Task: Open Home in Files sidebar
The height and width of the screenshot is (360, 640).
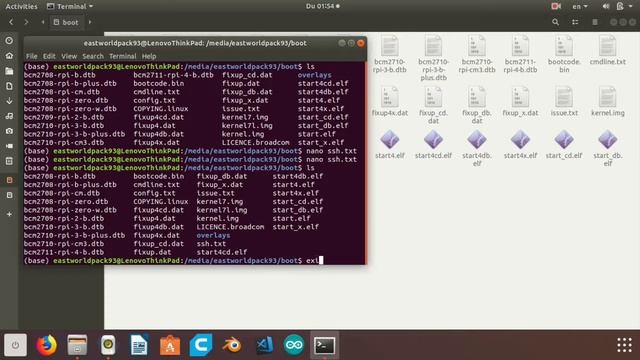Action: pyautogui.click(x=9, y=56)
